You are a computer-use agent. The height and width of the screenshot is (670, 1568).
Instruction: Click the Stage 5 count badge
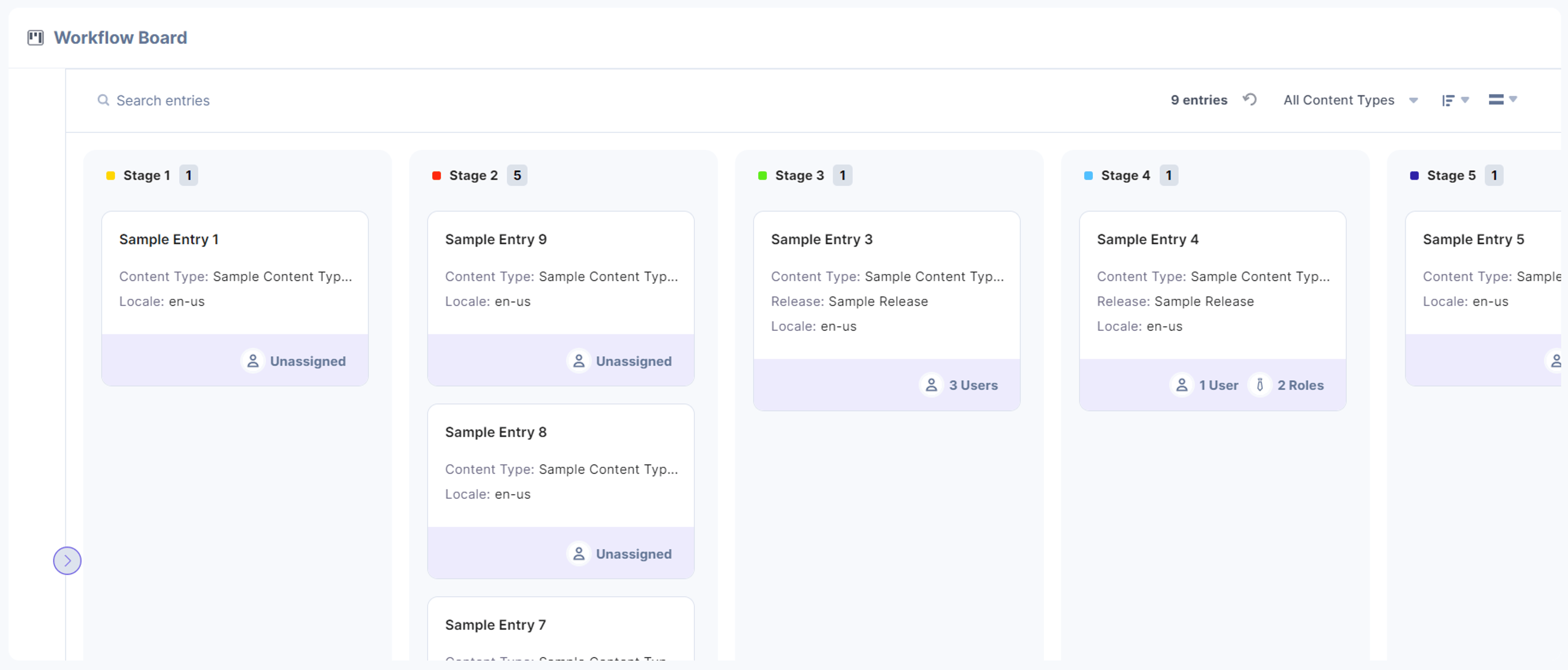click(1494, 175)
